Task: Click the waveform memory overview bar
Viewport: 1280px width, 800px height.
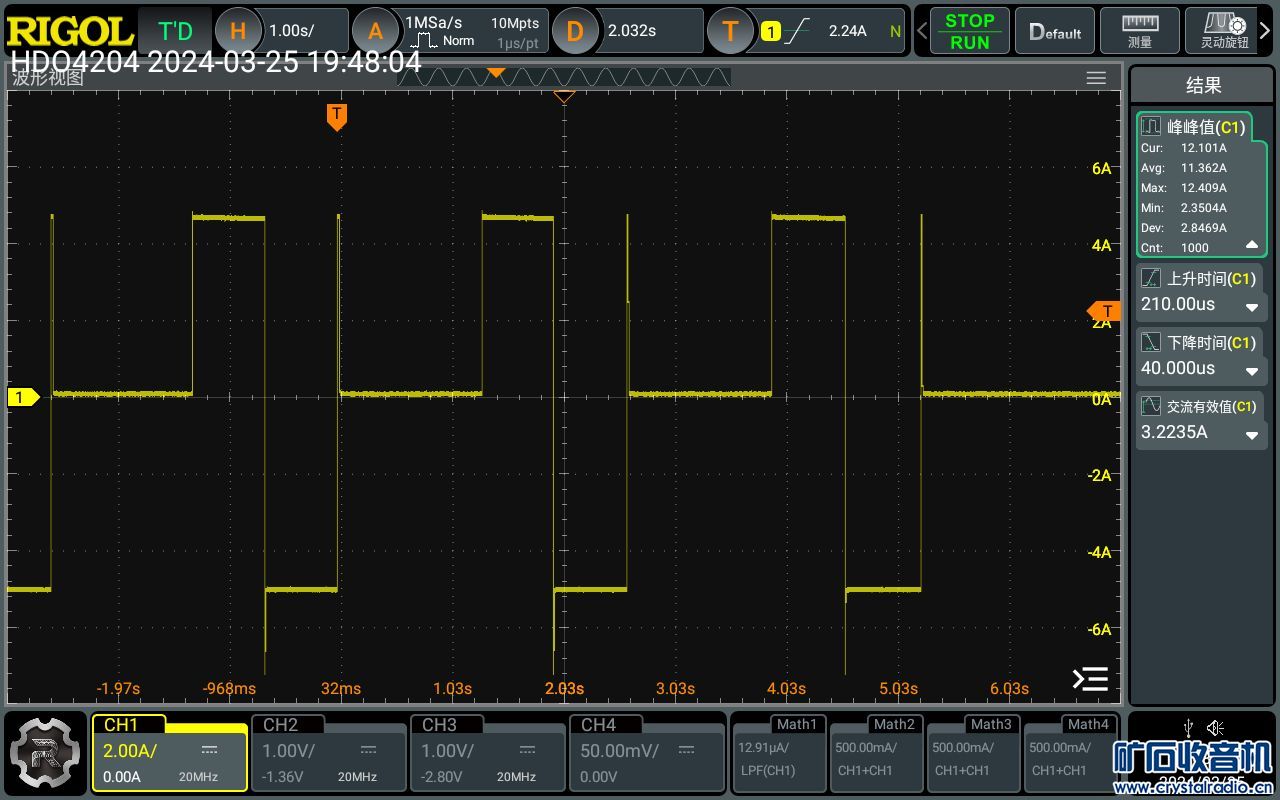Action: tap(565, 77)
